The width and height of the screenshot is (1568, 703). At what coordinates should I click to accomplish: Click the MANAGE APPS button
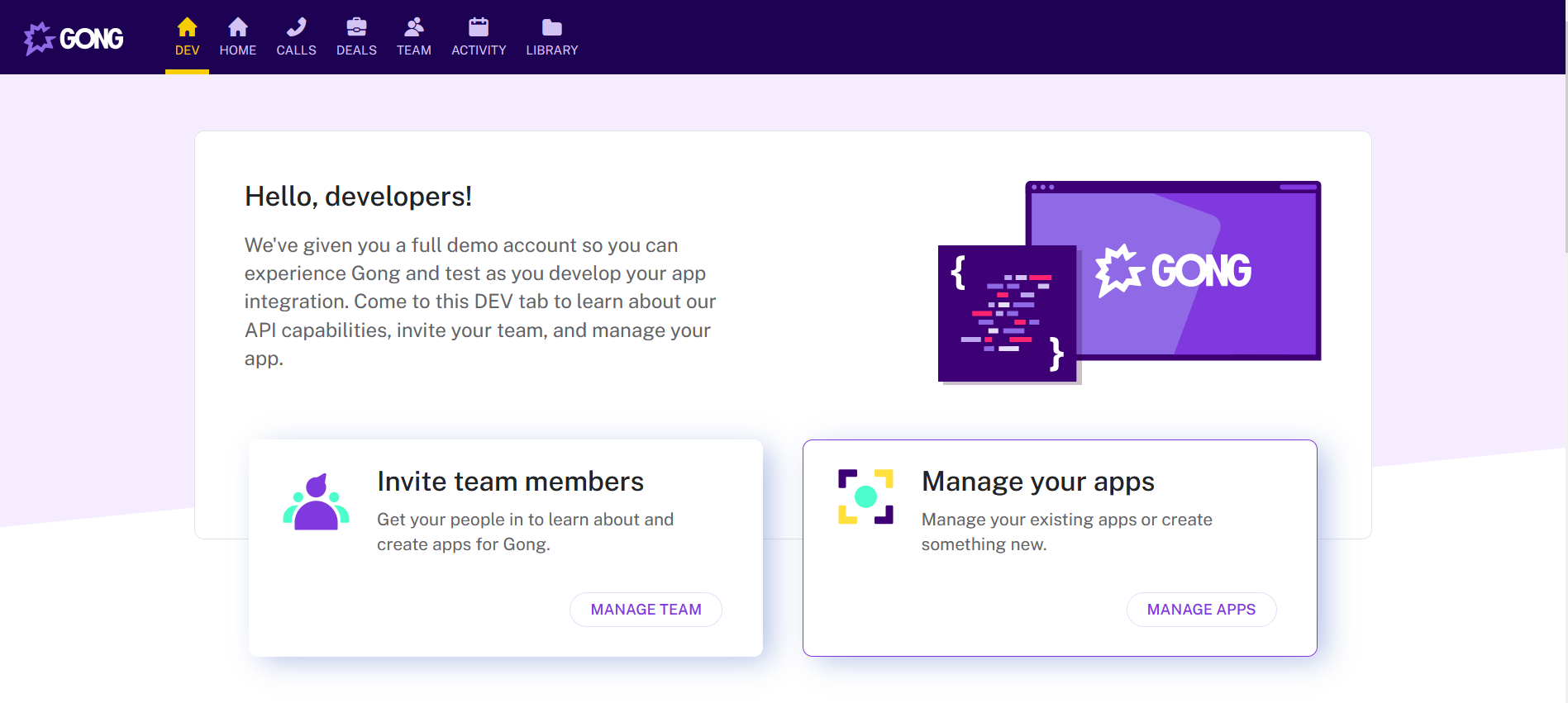(1201, 610)
